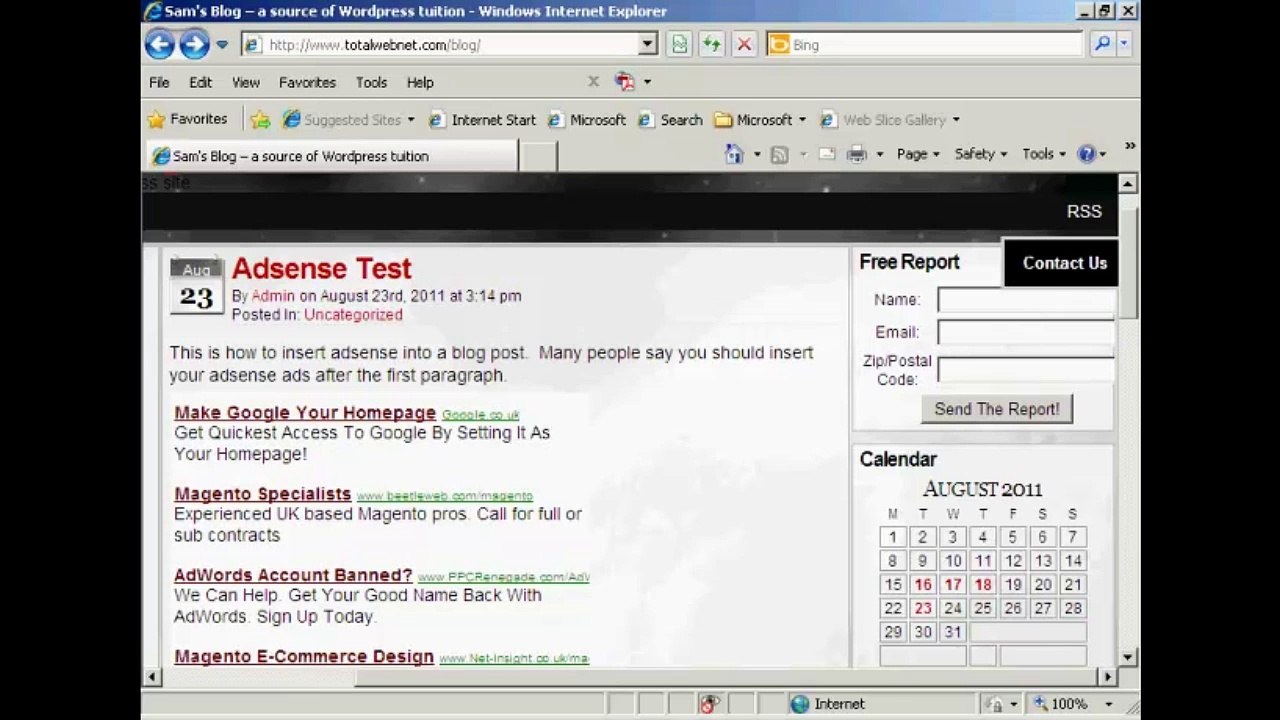
Task: Click the Read Mail envelope icon
Action: (x=827, y=154)
